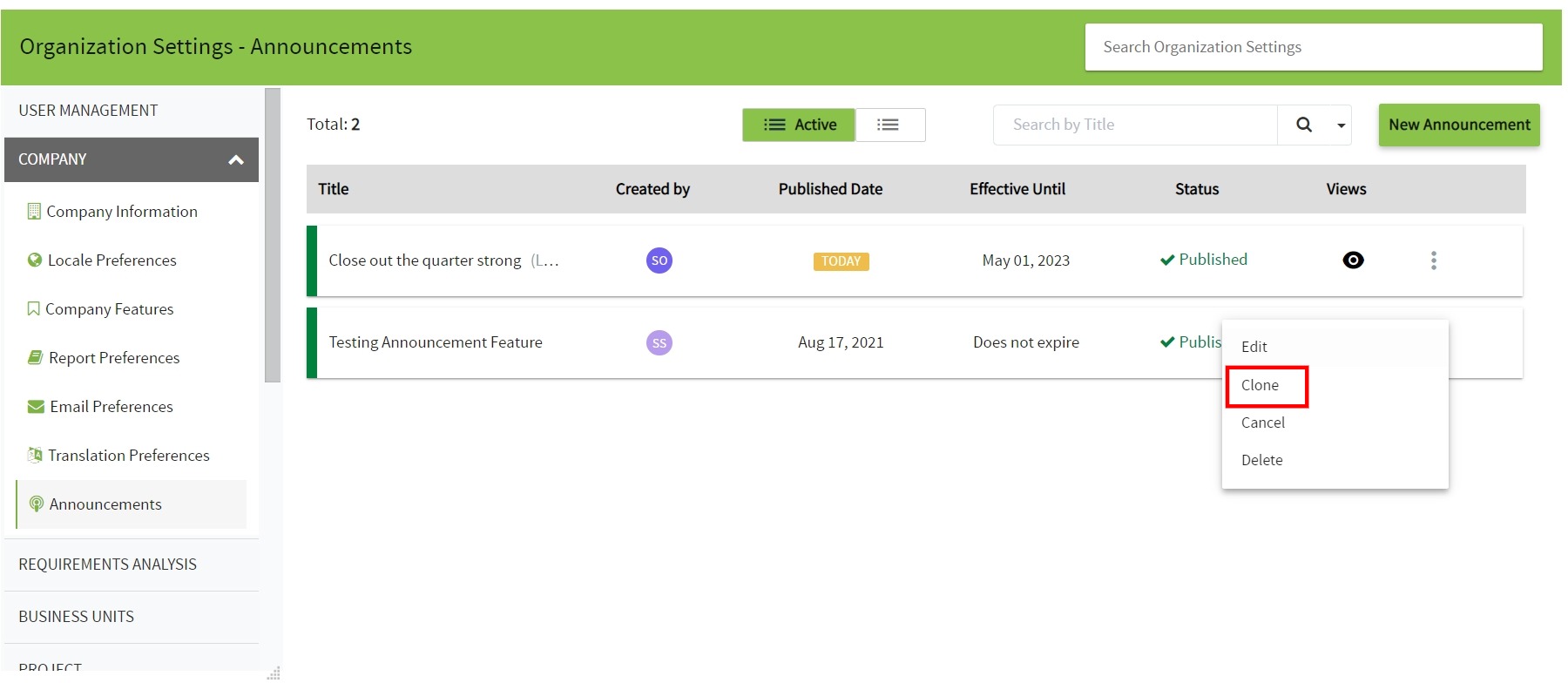The image size is (1568, 683).
Task: Click the Created by column header
Action: click(x=652, y=189)
